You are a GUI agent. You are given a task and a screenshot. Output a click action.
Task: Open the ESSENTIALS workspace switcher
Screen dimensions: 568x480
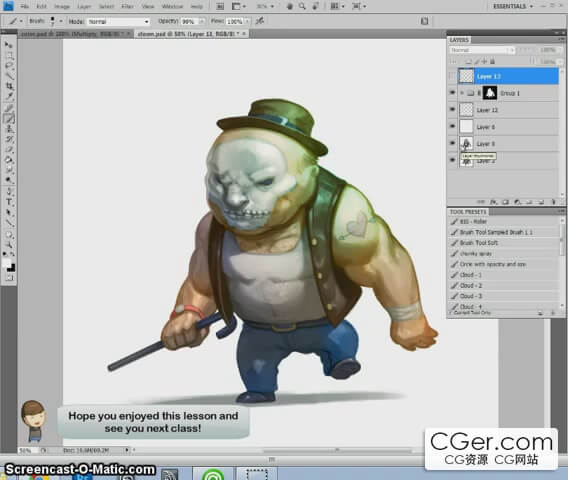click(x=513, y=6)
